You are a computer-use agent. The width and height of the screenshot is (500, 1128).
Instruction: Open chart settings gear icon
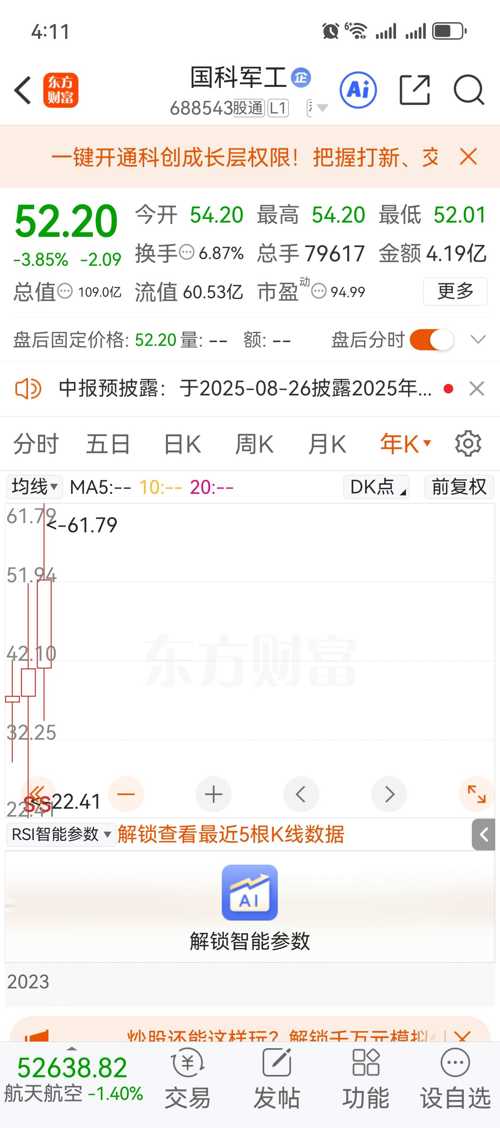[468, 444]
